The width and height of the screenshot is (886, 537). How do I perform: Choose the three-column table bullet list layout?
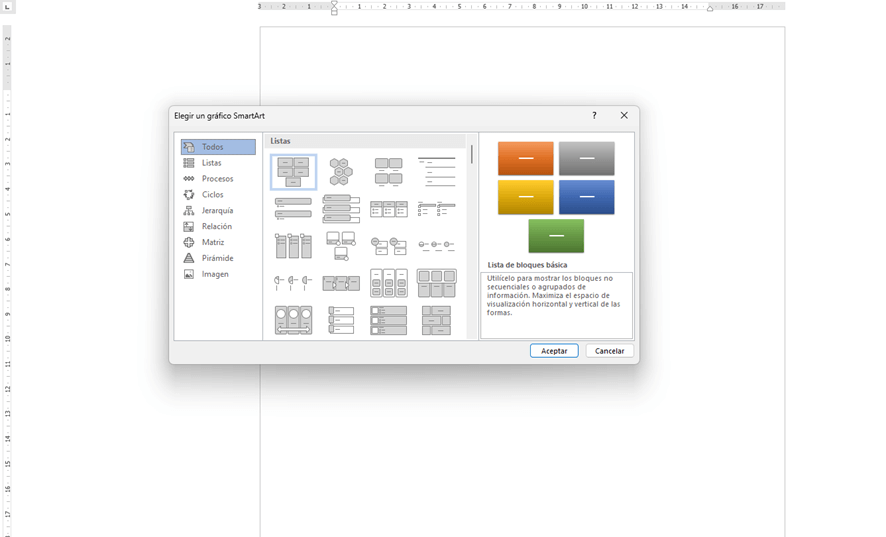click(389, 209)
